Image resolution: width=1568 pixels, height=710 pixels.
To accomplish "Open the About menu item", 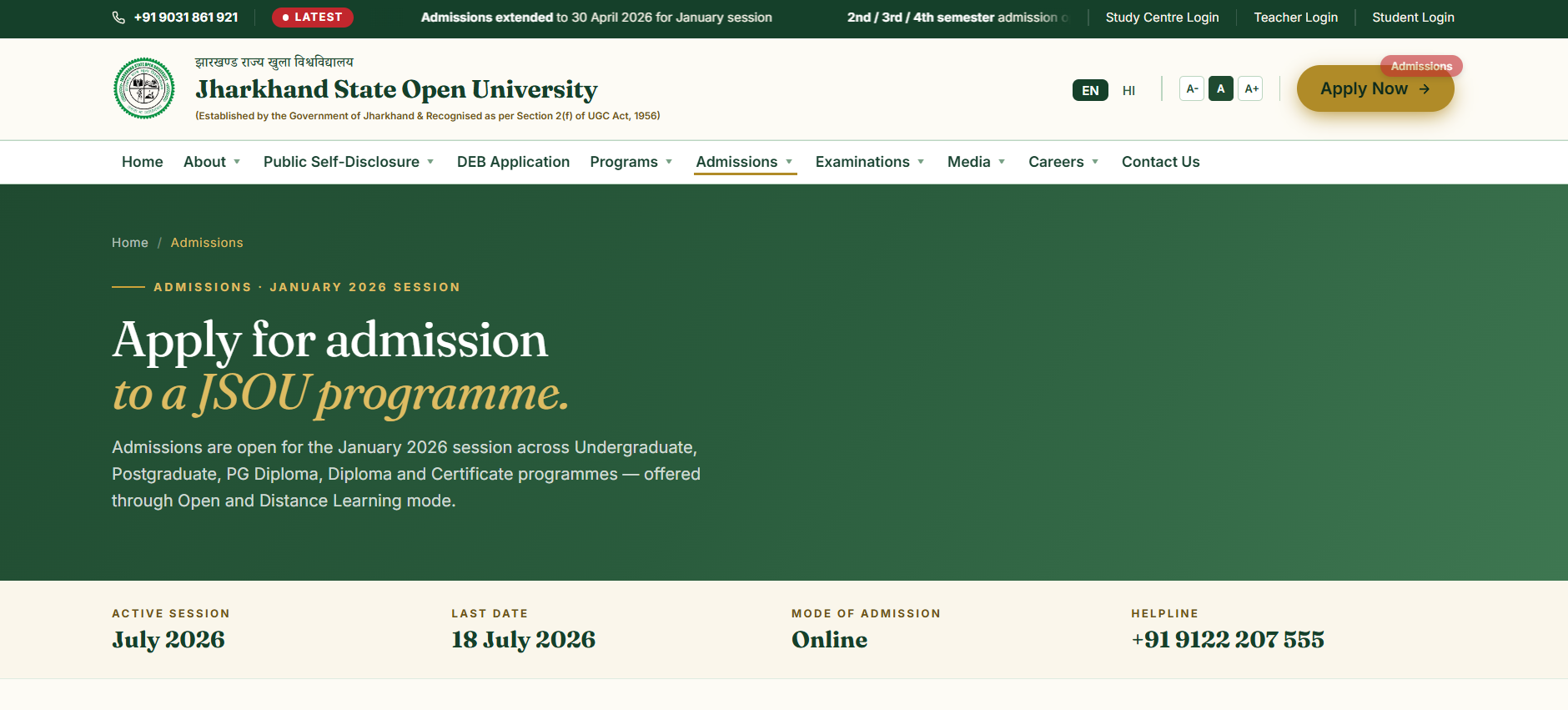I will pos(204,162).
